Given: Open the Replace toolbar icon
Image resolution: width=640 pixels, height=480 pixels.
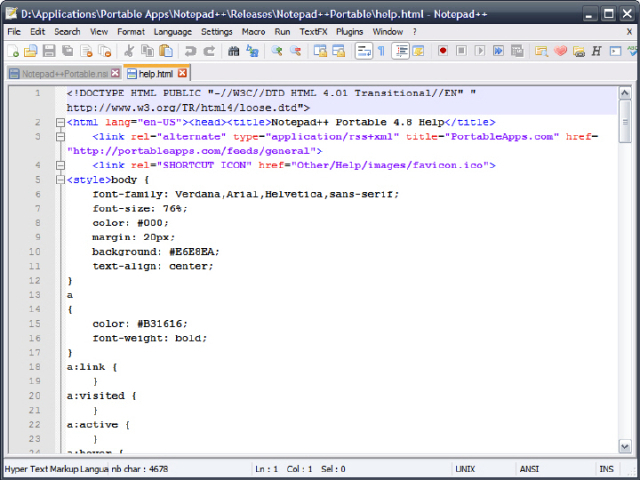Looking at the screenshot, I should pyautogui.click(x=252, y=51).
